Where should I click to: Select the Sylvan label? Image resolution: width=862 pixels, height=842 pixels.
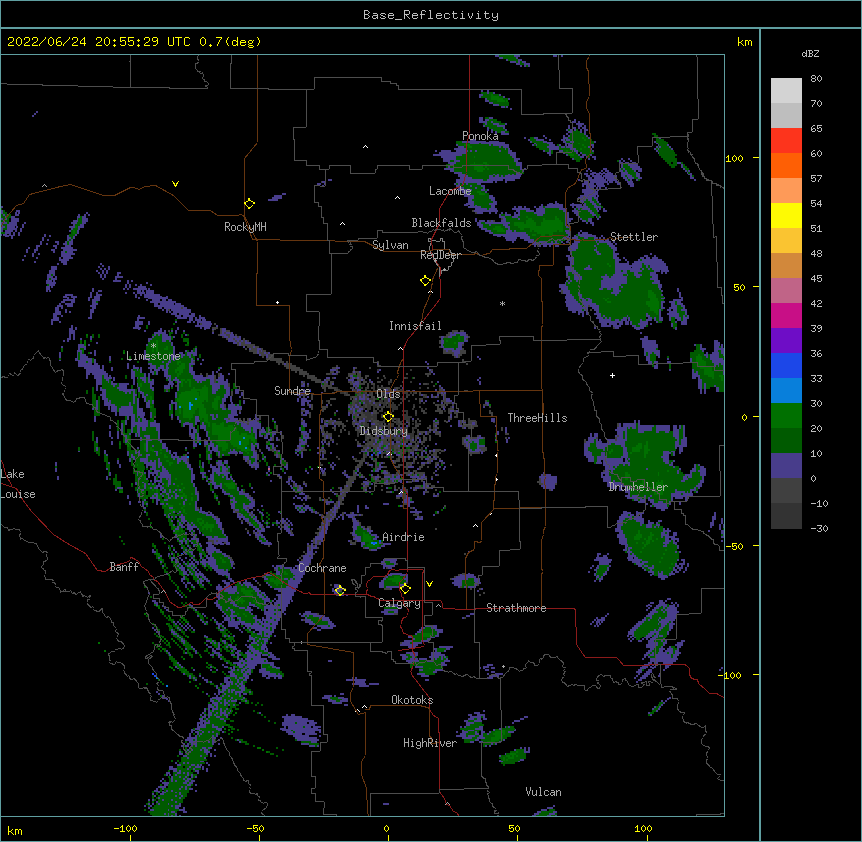pyautogui.click(x=390, y=245)
